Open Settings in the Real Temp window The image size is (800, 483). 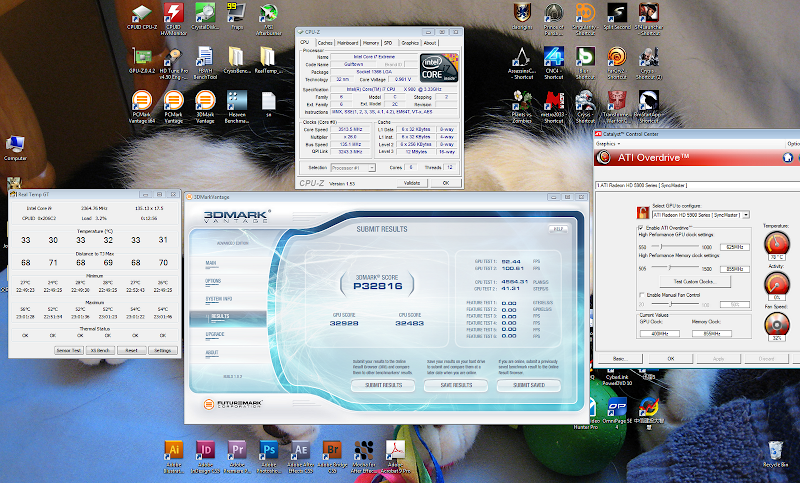tap(163, 350)
